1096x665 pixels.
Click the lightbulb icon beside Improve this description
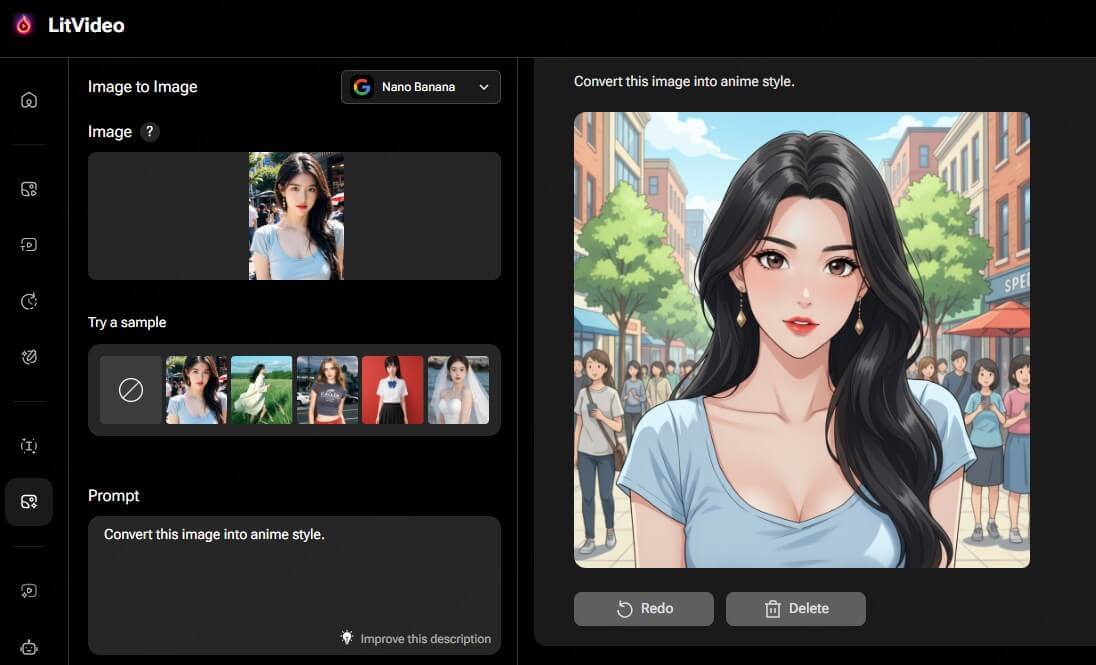pos(347,638)
